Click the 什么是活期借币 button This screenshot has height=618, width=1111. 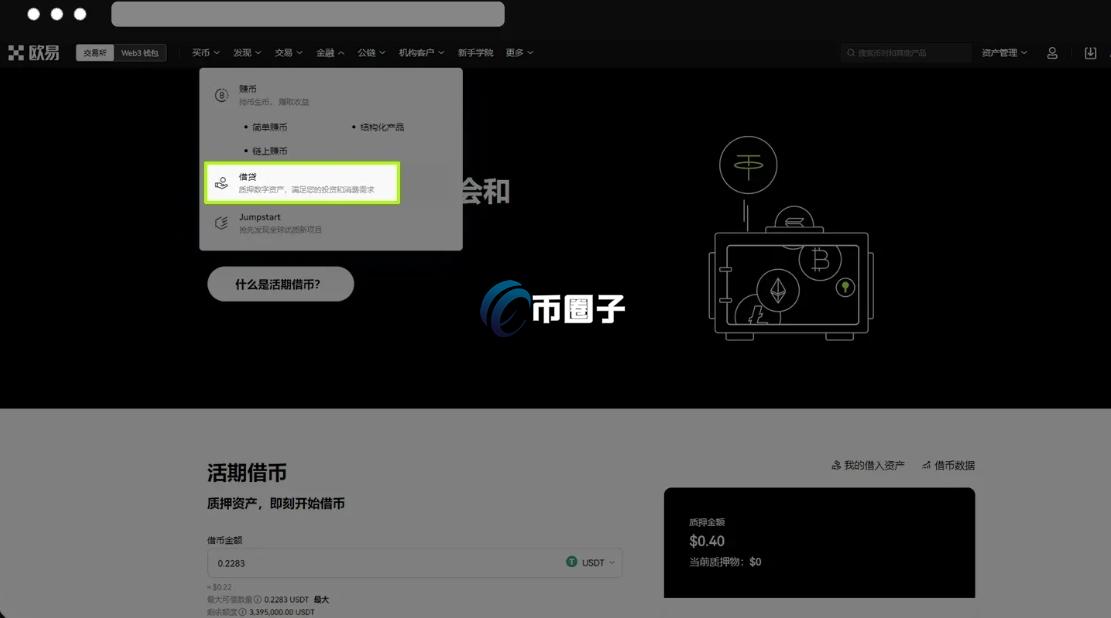280,284
